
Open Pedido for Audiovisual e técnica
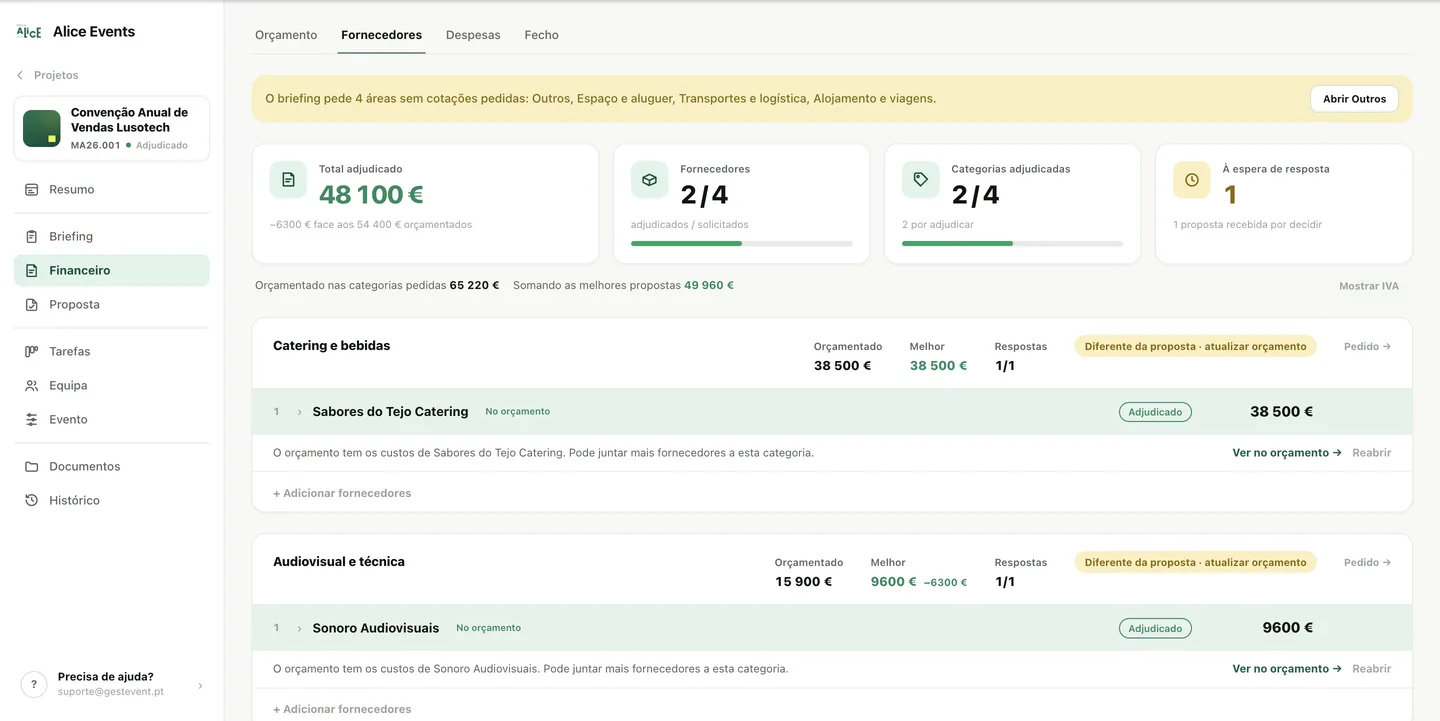tap(1367, 562)
